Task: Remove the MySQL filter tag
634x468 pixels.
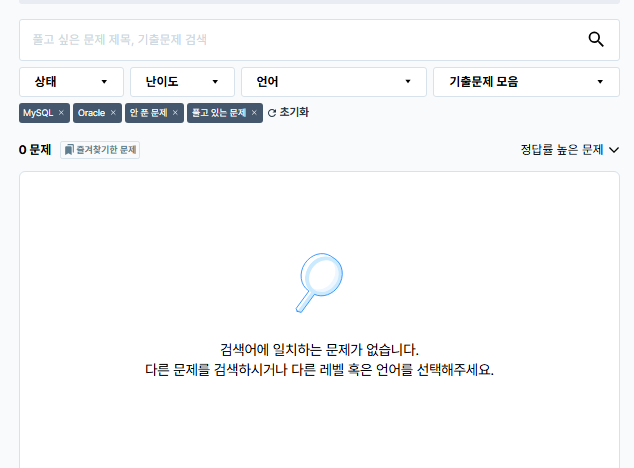Action: coord(61,112)
